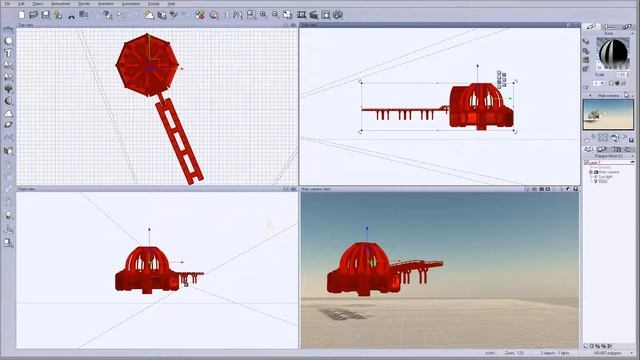Select Sun light in the layer tree
The width and height of the screenshot is (640, 360).
tap(606, 177)
